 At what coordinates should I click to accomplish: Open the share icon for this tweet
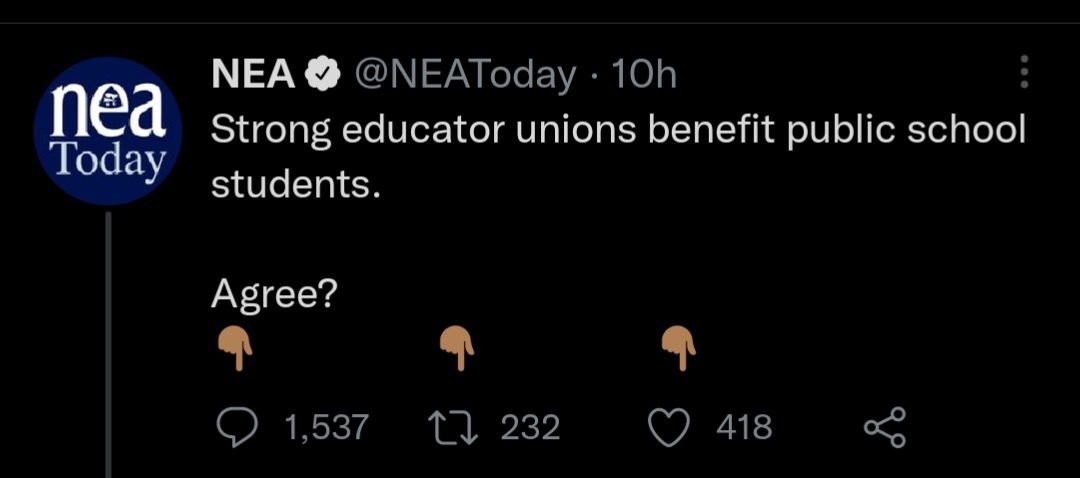(884, 427)
